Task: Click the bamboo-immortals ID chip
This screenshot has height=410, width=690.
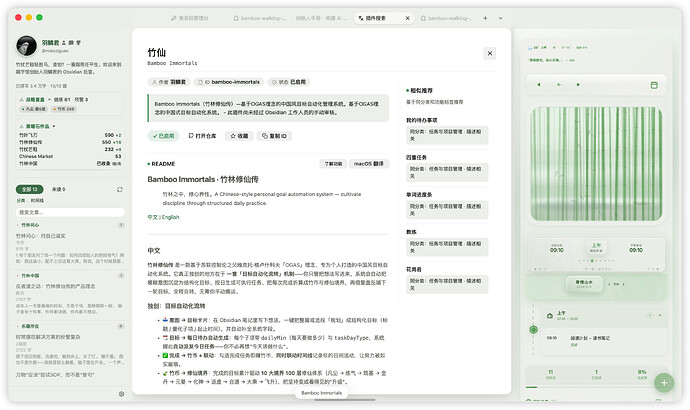Action: pos(229,82)
